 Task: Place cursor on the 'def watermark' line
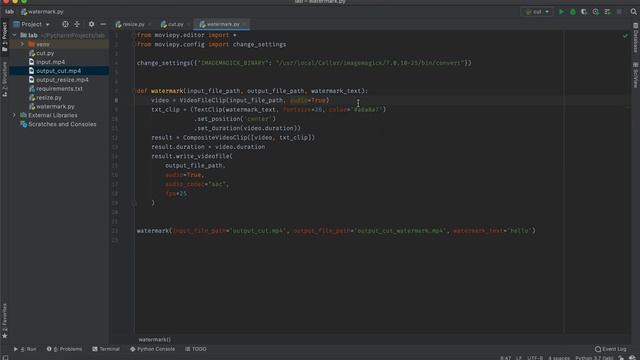[x=252, y=91]
